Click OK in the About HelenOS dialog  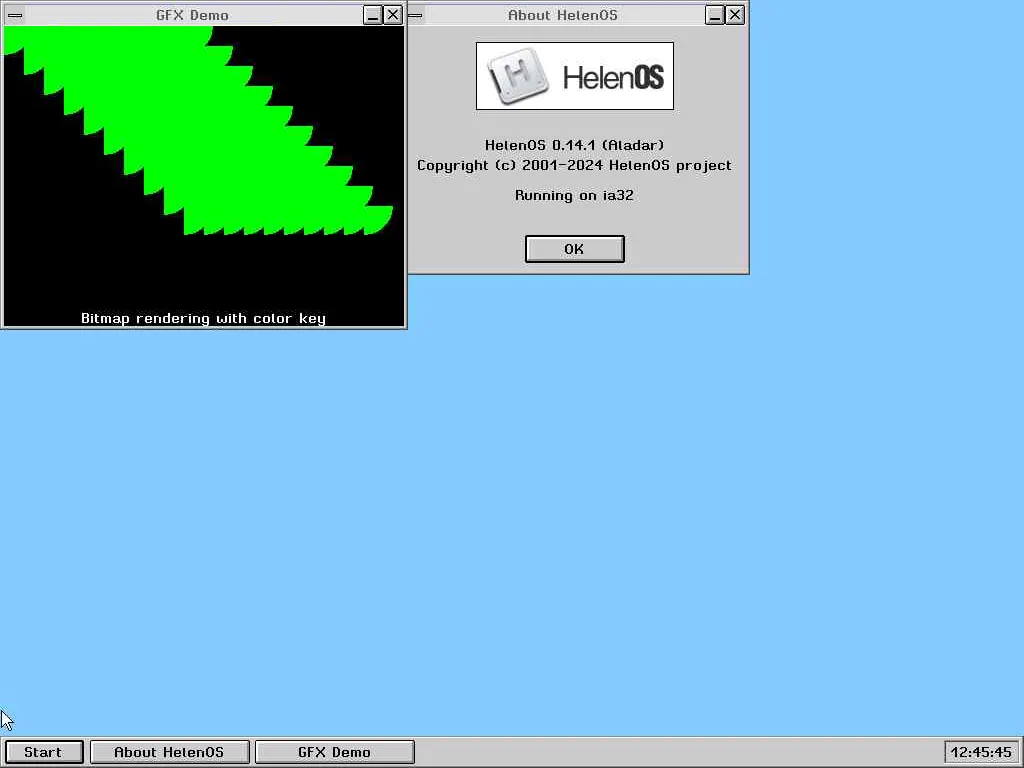[x=575, y=249]
